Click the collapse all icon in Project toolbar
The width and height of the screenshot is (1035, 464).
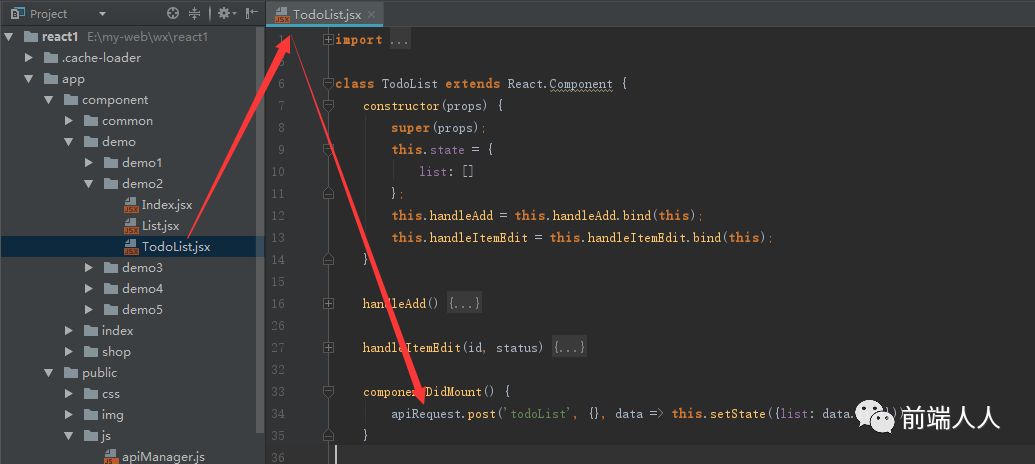[194, 13]
